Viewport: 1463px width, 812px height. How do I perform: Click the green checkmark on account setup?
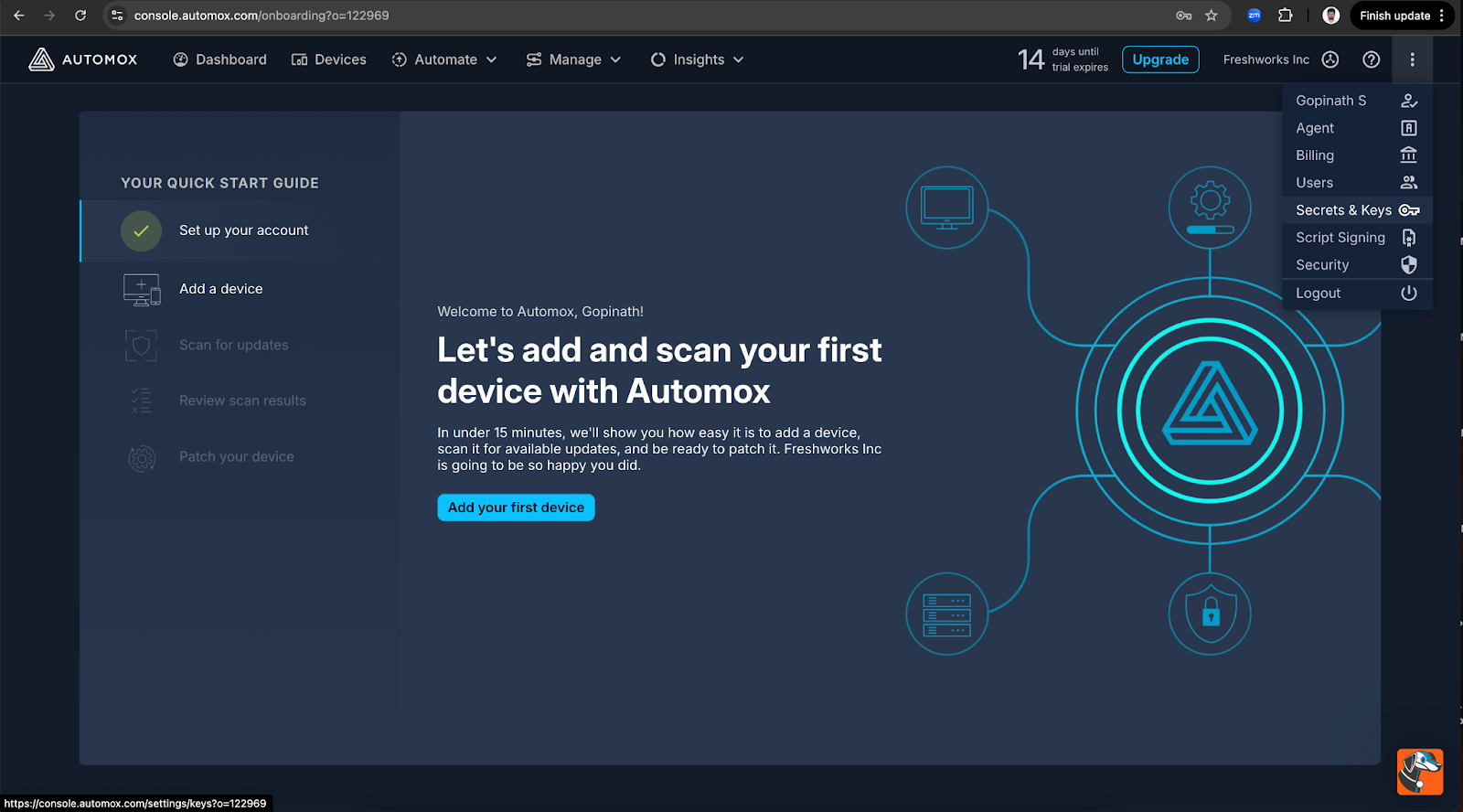[x=141, y=231]
